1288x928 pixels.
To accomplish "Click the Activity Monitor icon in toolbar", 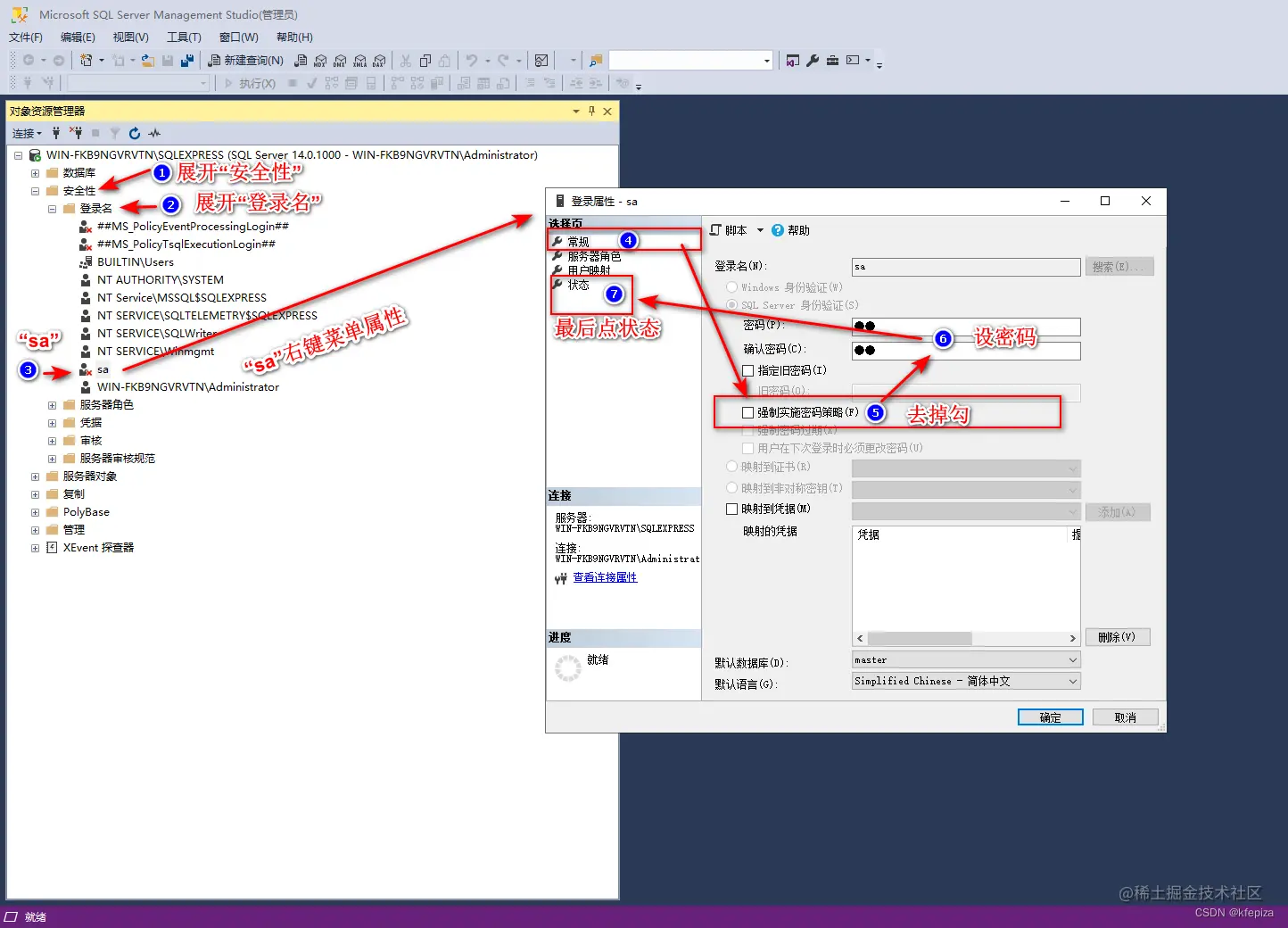I will [541, 61].
